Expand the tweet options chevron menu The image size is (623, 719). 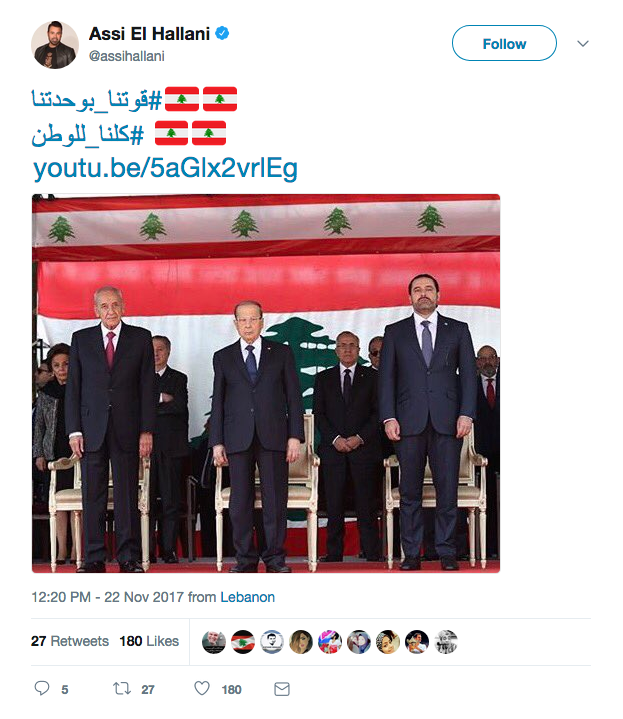tap(583, 44)
